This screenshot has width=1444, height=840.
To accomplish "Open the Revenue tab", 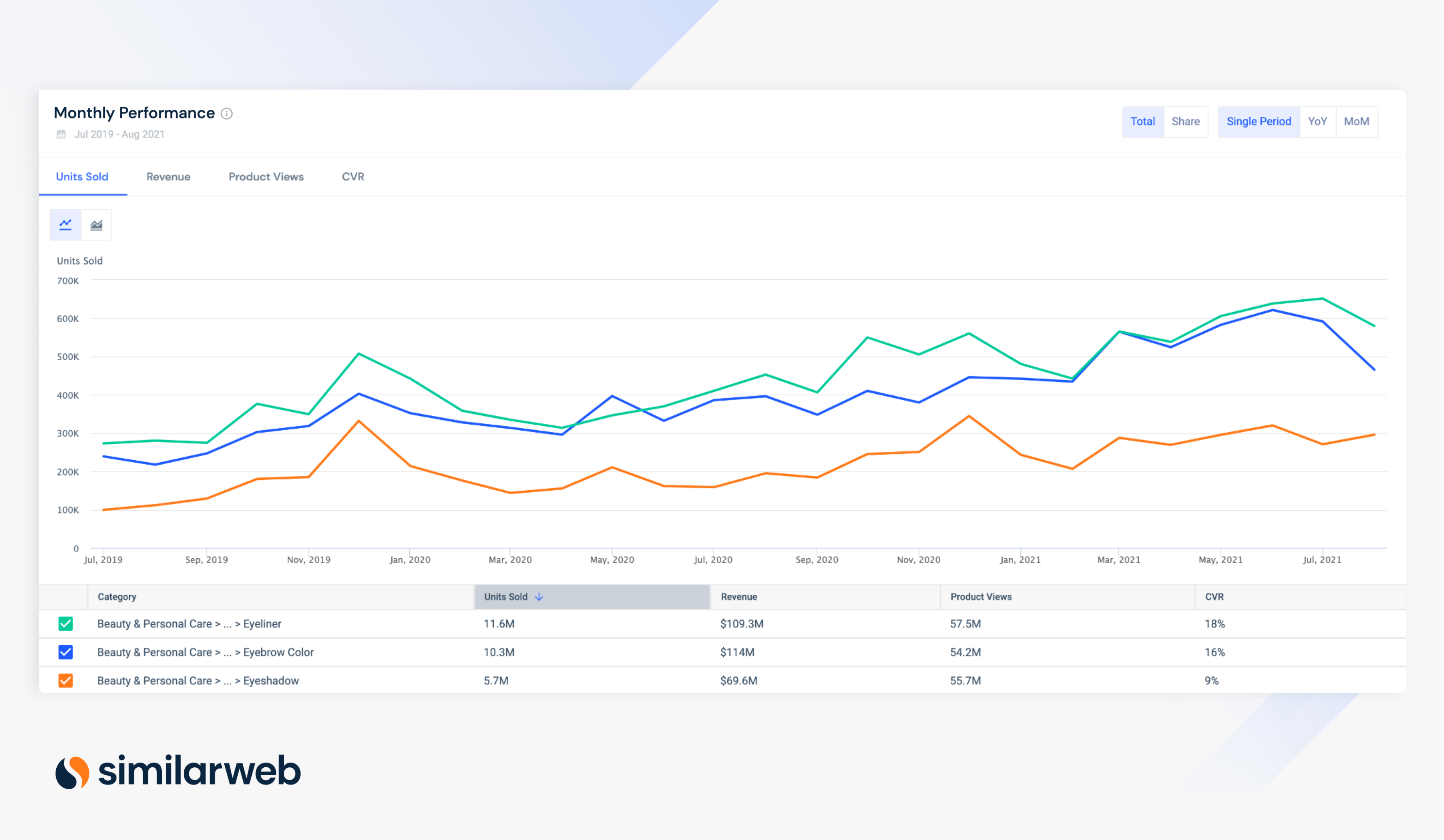I will click(x=168, y=176).
